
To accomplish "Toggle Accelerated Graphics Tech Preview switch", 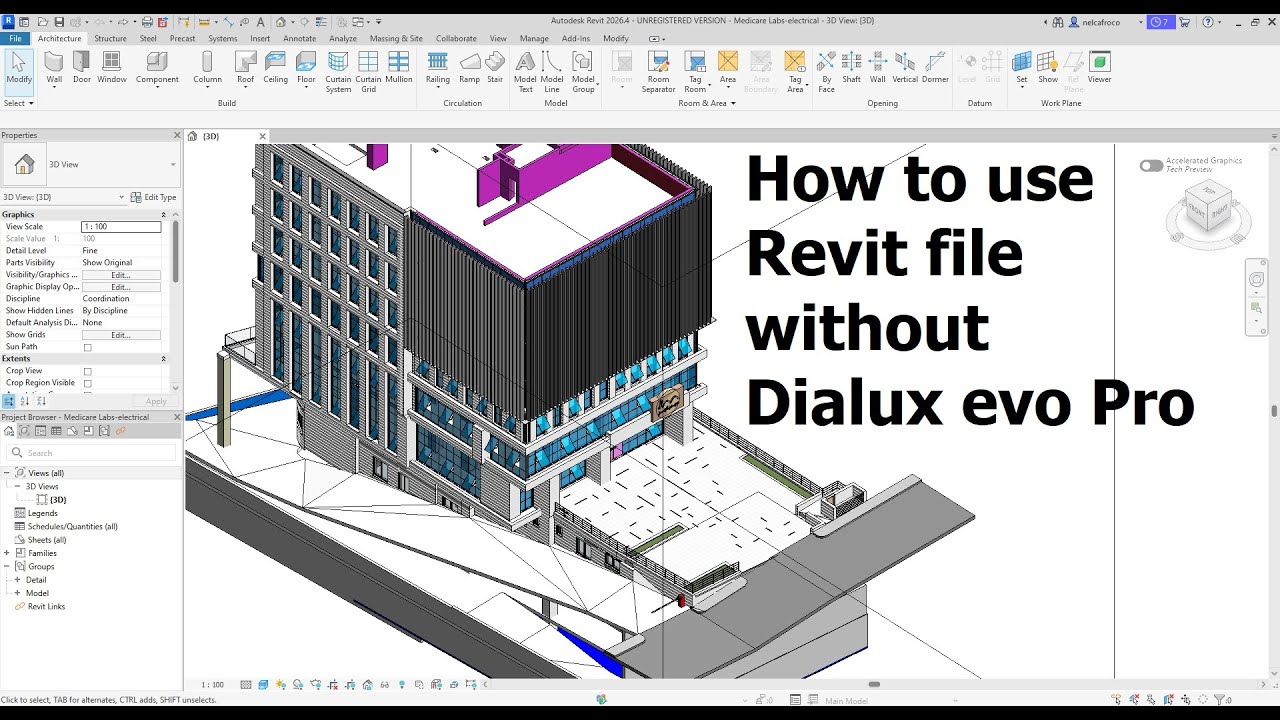I will [x=1151, y=165].
